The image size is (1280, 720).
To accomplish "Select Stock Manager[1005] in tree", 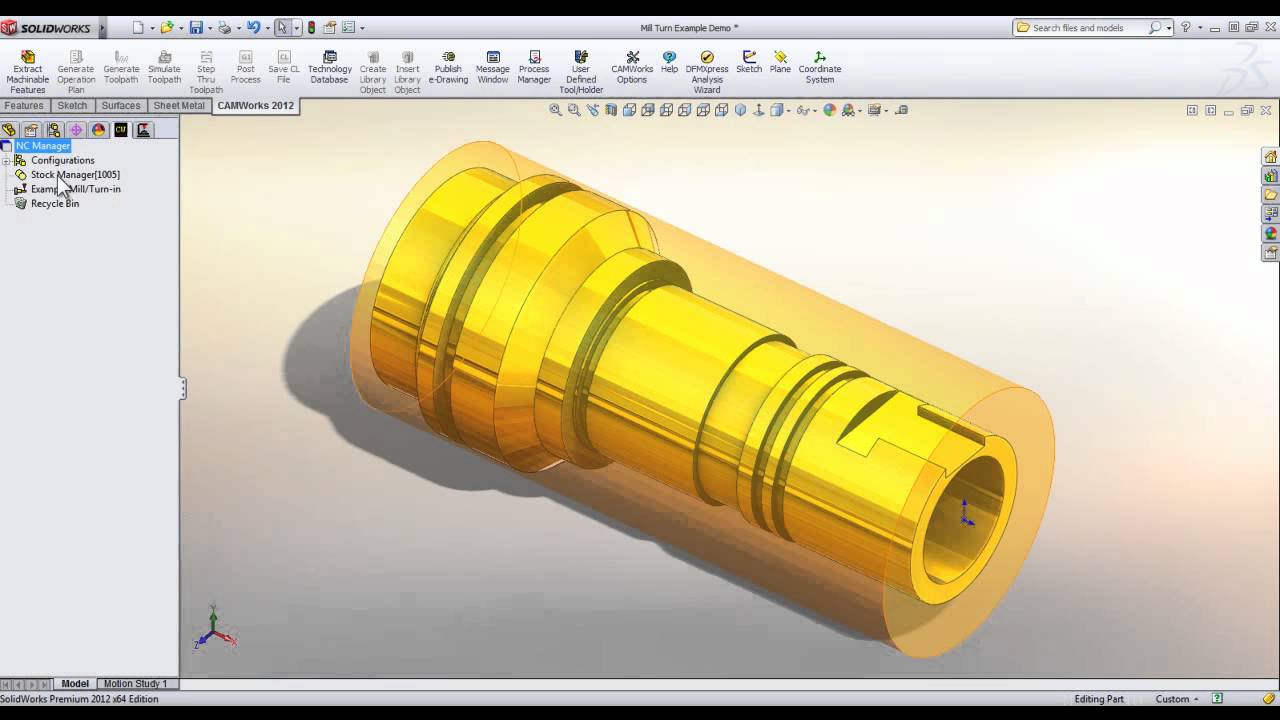I will coord(75,175).
